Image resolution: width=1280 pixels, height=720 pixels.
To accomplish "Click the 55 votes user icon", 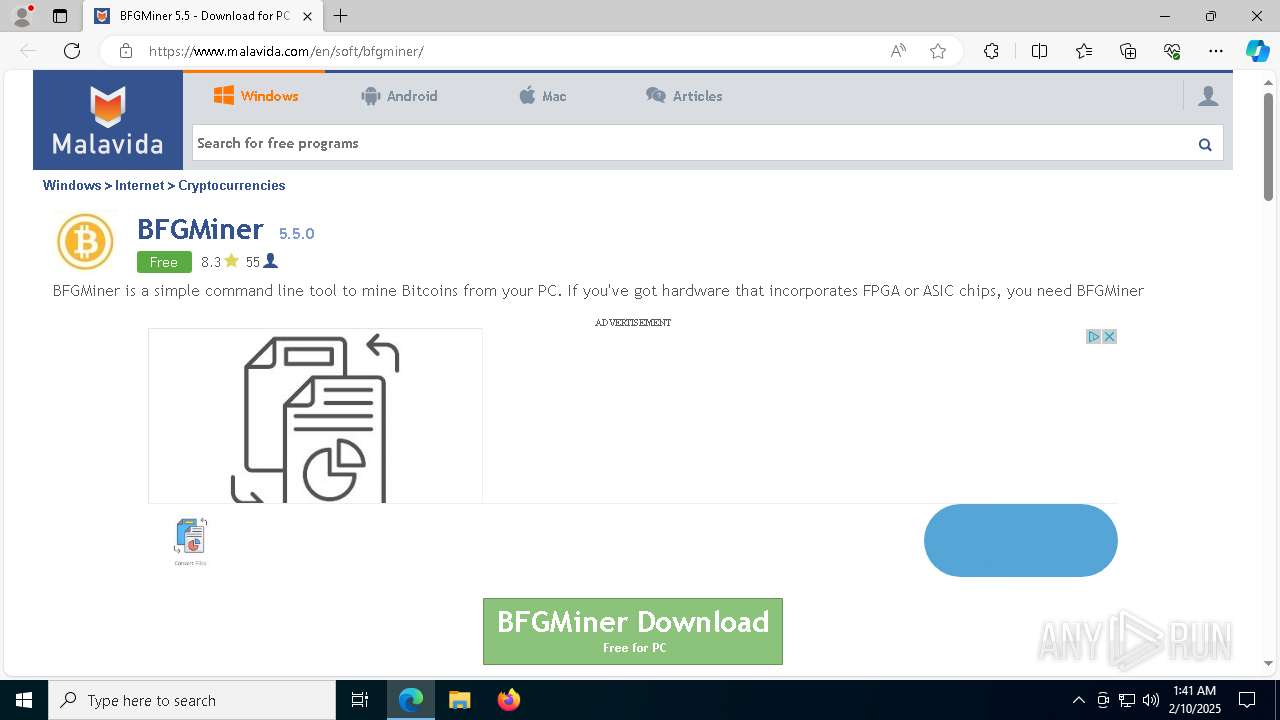I will 270,261.
